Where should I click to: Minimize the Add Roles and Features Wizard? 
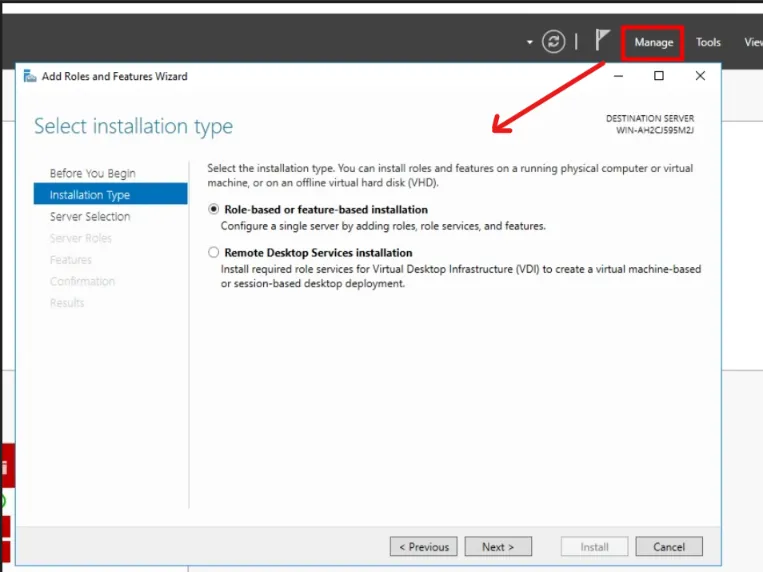point(619,76)
